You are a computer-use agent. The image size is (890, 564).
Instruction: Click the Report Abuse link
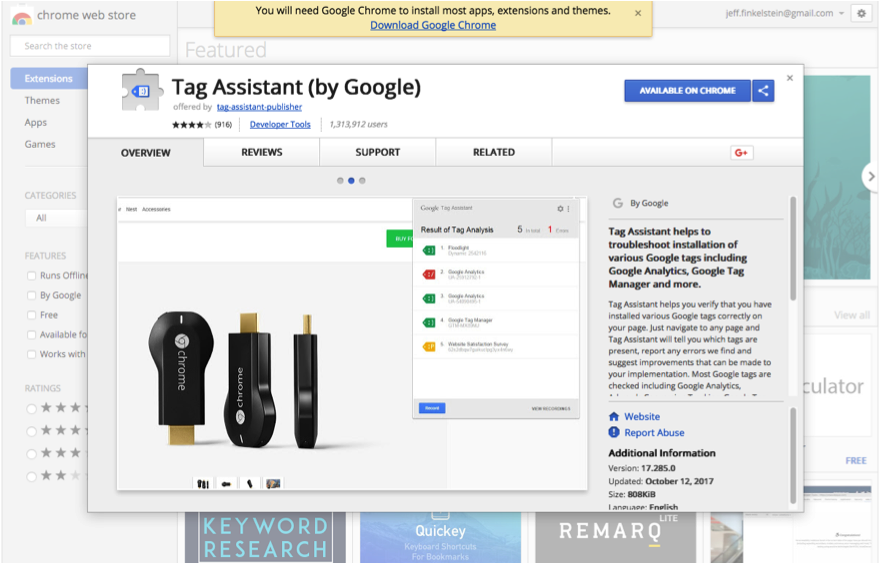tap(654, 432)
